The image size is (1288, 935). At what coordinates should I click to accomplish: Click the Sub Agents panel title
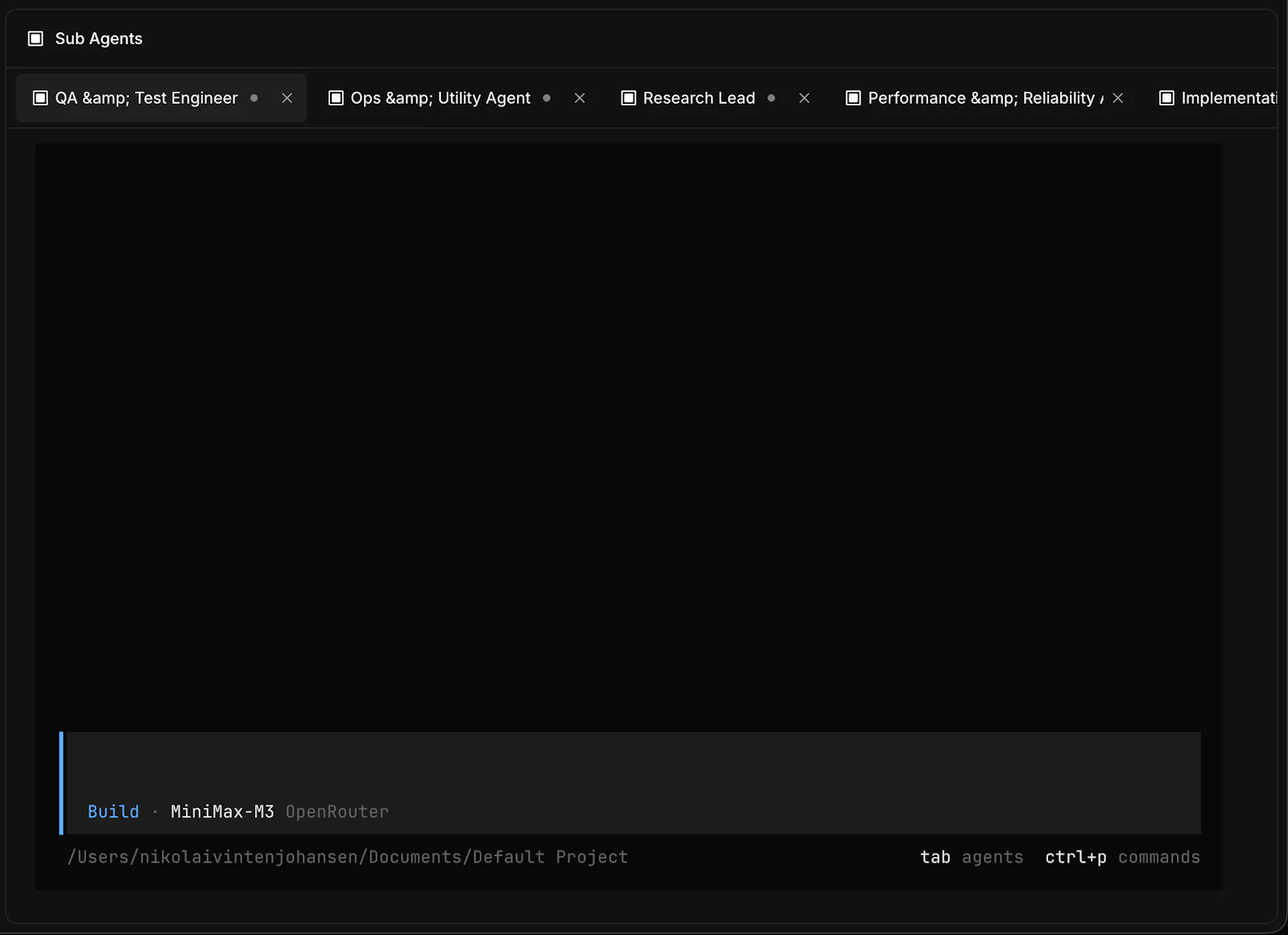tap(98, 39)
